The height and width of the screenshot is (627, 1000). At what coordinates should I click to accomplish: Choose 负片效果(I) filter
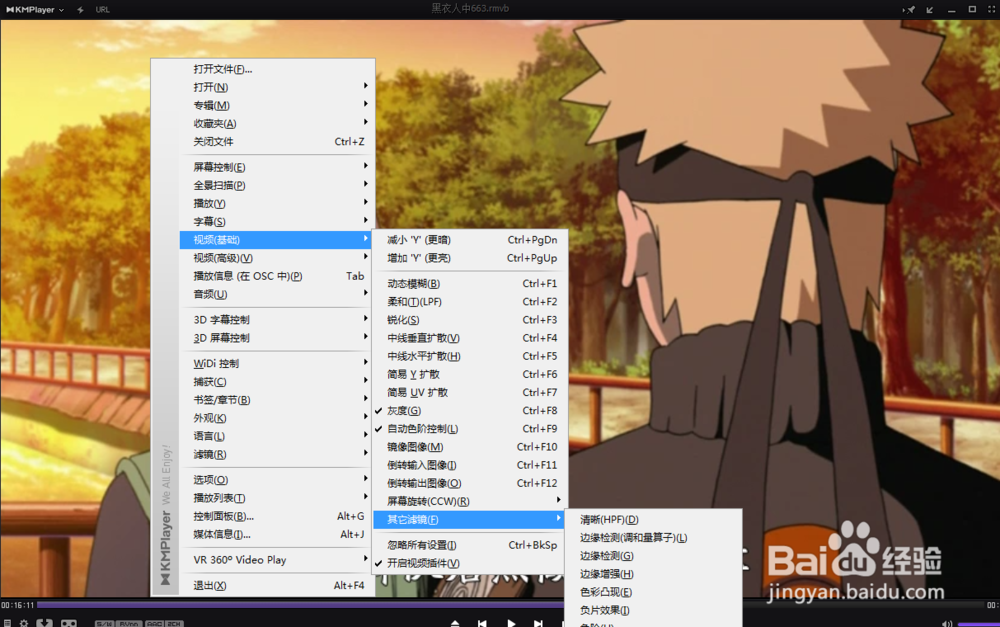point(654,610)
